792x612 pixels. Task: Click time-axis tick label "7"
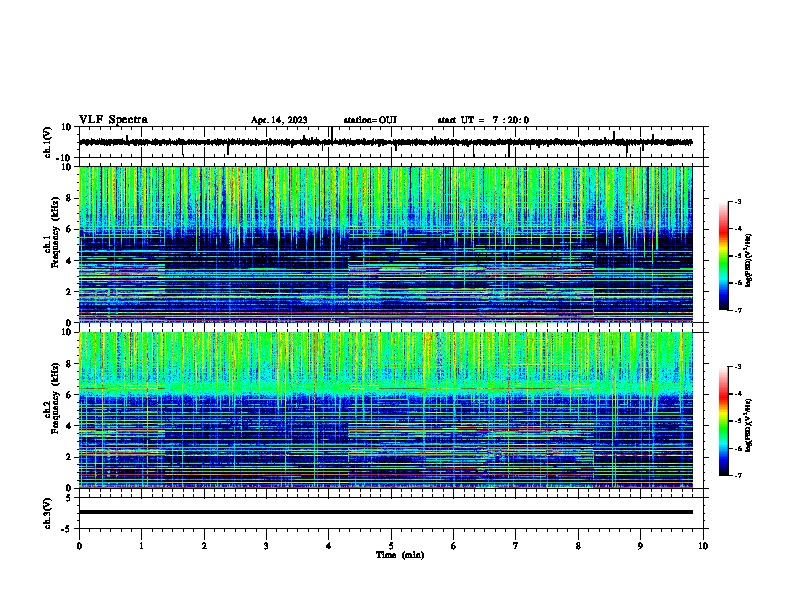tap(516, 546)
